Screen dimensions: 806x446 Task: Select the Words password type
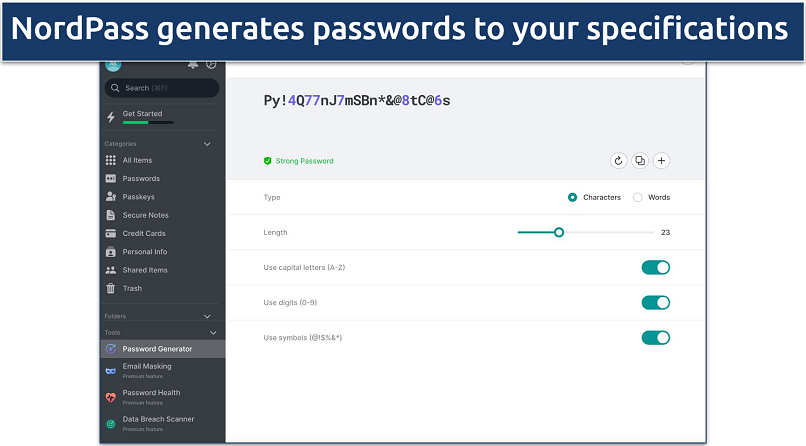pyautogui.click(x=638, y=197)
